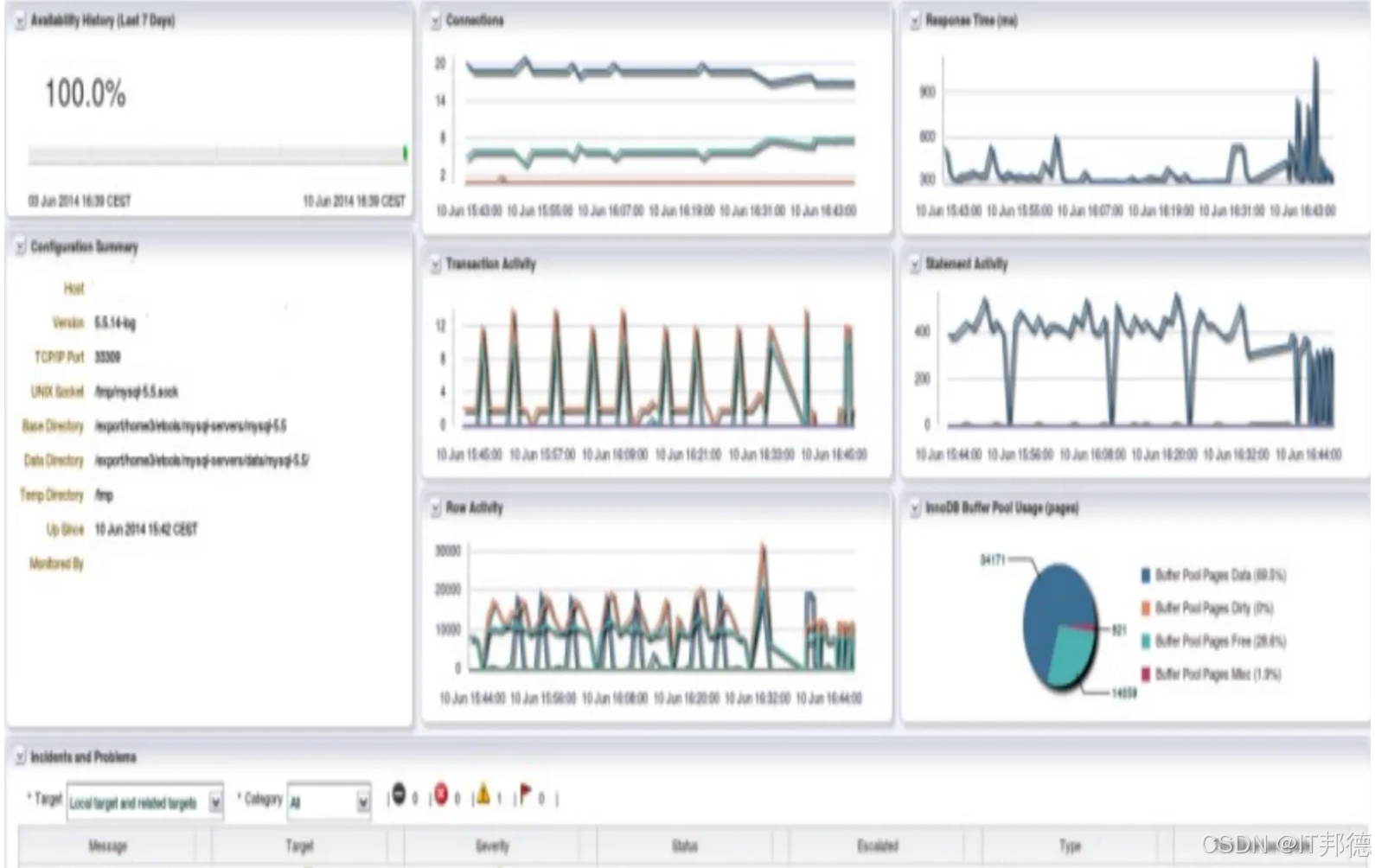Click the UNIX Socket path /tmp/mysql-5.5.sock

[x=136, y=392]
